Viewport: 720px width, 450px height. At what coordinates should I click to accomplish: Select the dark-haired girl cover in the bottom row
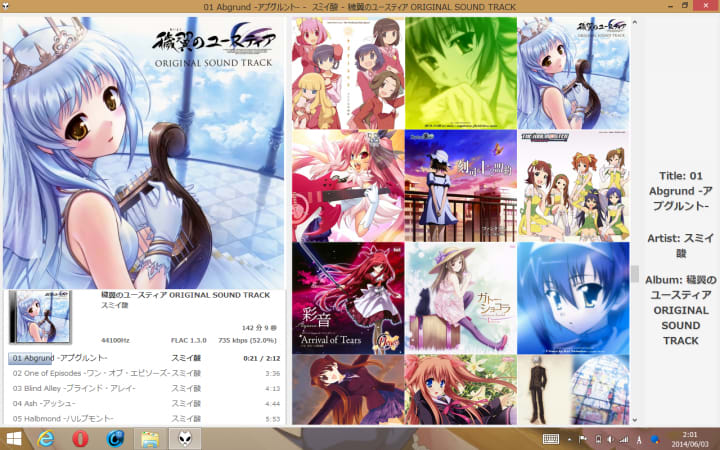click(x=348, y=389)
